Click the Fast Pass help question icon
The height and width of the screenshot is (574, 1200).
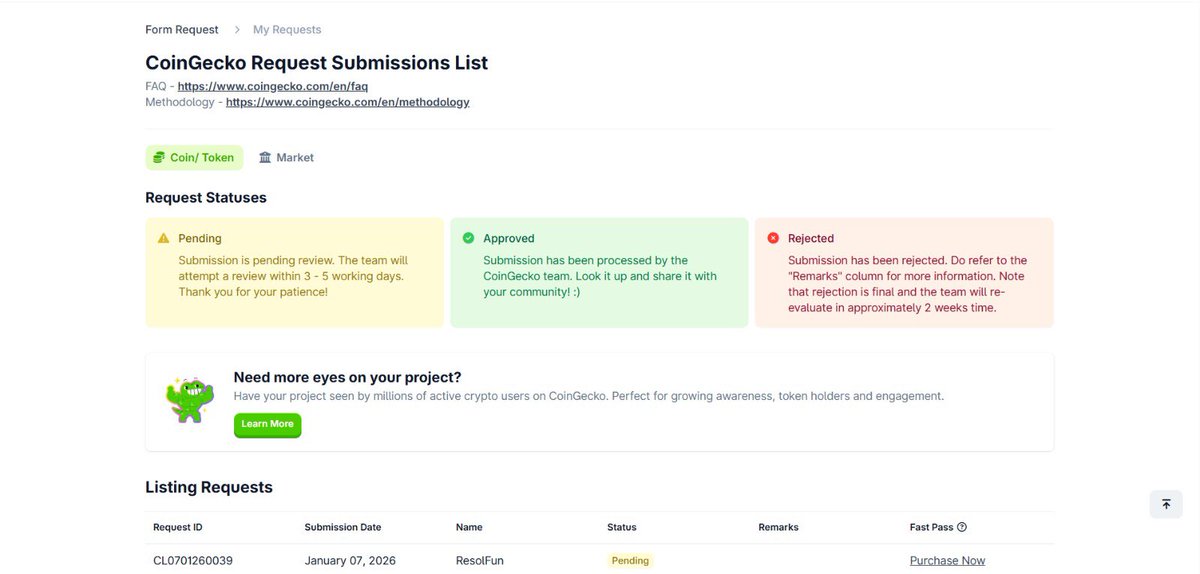(962, 527)
